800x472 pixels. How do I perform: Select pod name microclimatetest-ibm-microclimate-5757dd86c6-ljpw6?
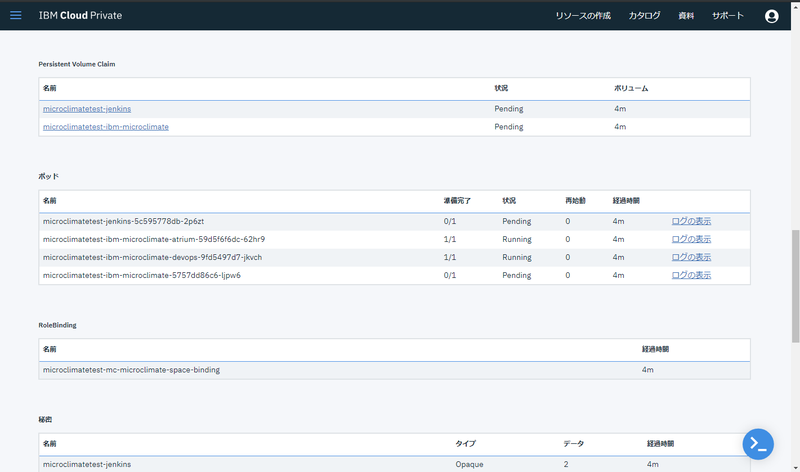pyautogui.click(x=142, y=275)
